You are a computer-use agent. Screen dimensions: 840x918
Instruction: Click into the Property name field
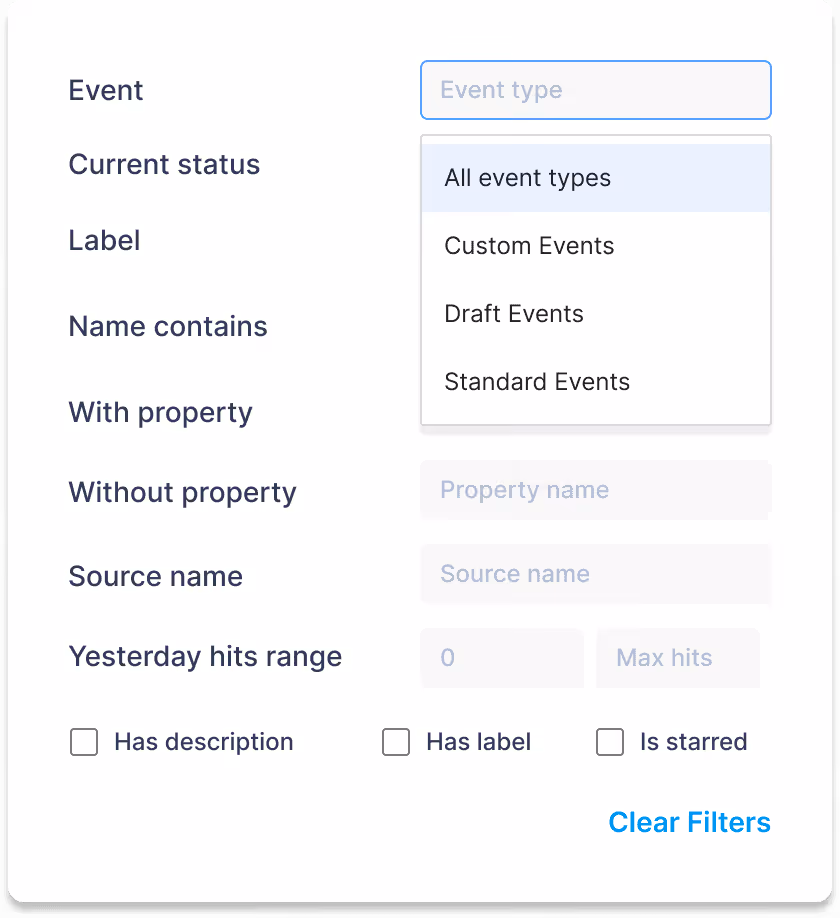point(595,490)
